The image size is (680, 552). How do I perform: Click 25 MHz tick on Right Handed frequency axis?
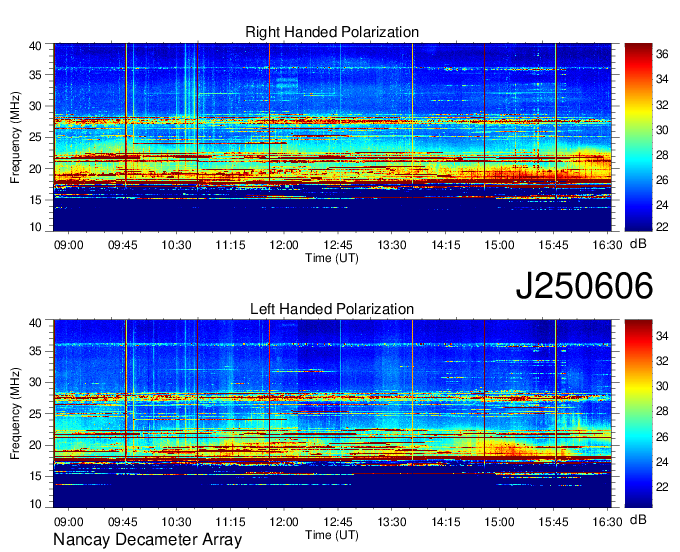click(35, 137)
